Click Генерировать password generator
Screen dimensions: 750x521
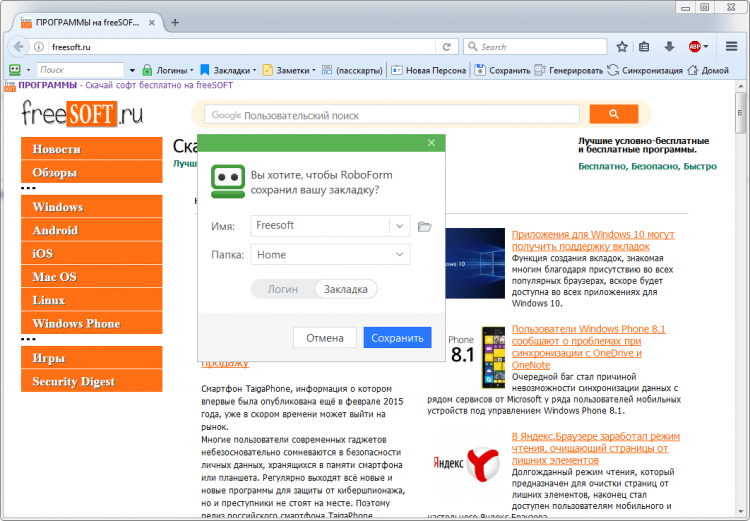click(569, 70)
